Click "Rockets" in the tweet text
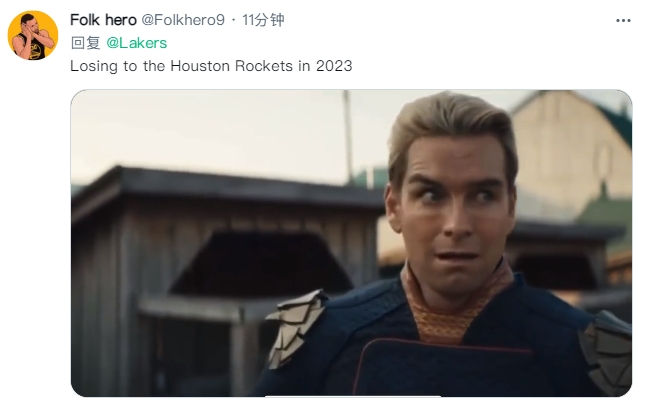The height and width of the screenshot is (402, 645). 264,66
